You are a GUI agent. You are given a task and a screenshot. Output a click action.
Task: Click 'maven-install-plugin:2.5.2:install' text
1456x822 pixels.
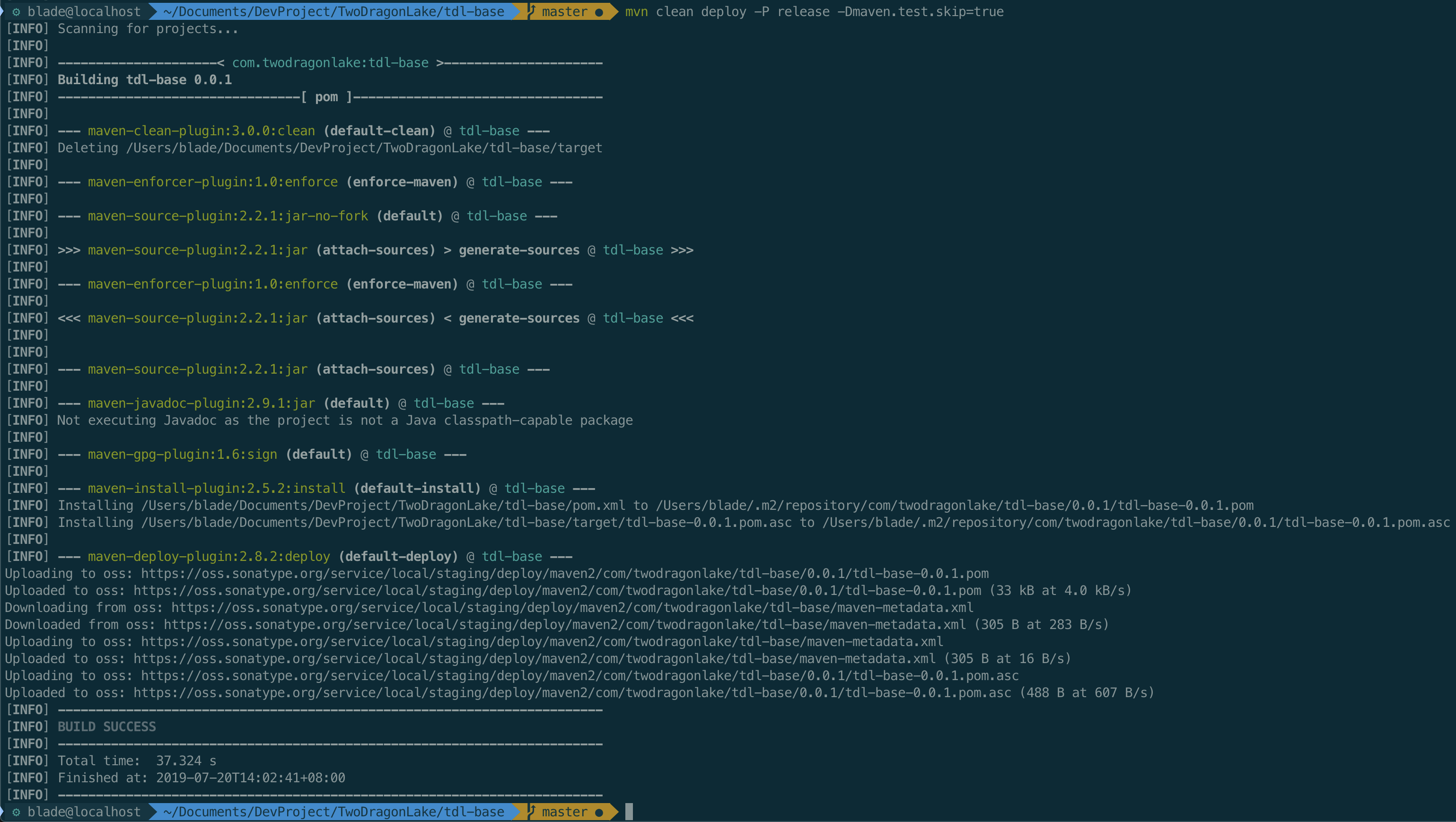pos(217,488)
